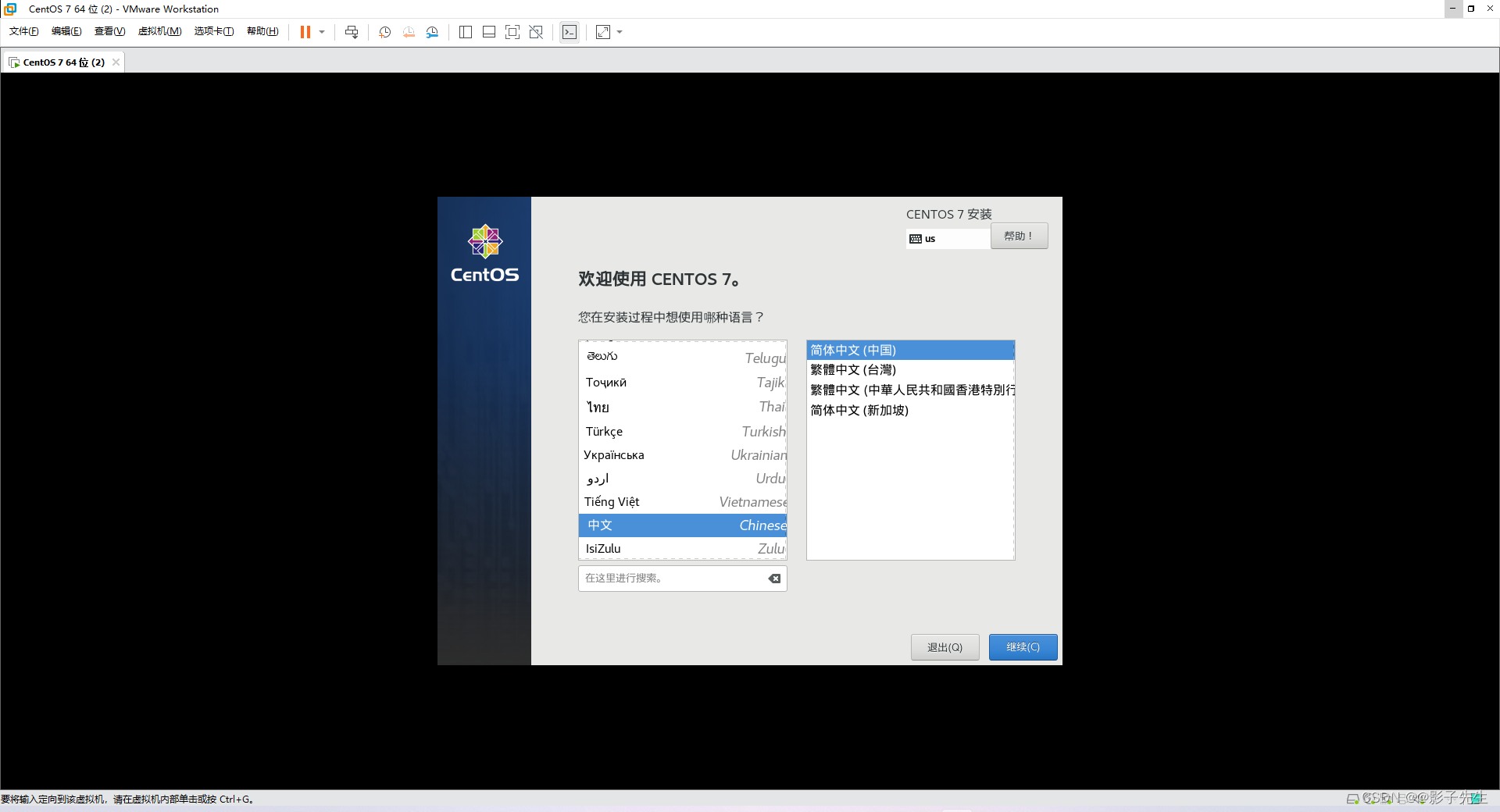Close the CentOS 7 64 位 (2) tab

point(116,62)
